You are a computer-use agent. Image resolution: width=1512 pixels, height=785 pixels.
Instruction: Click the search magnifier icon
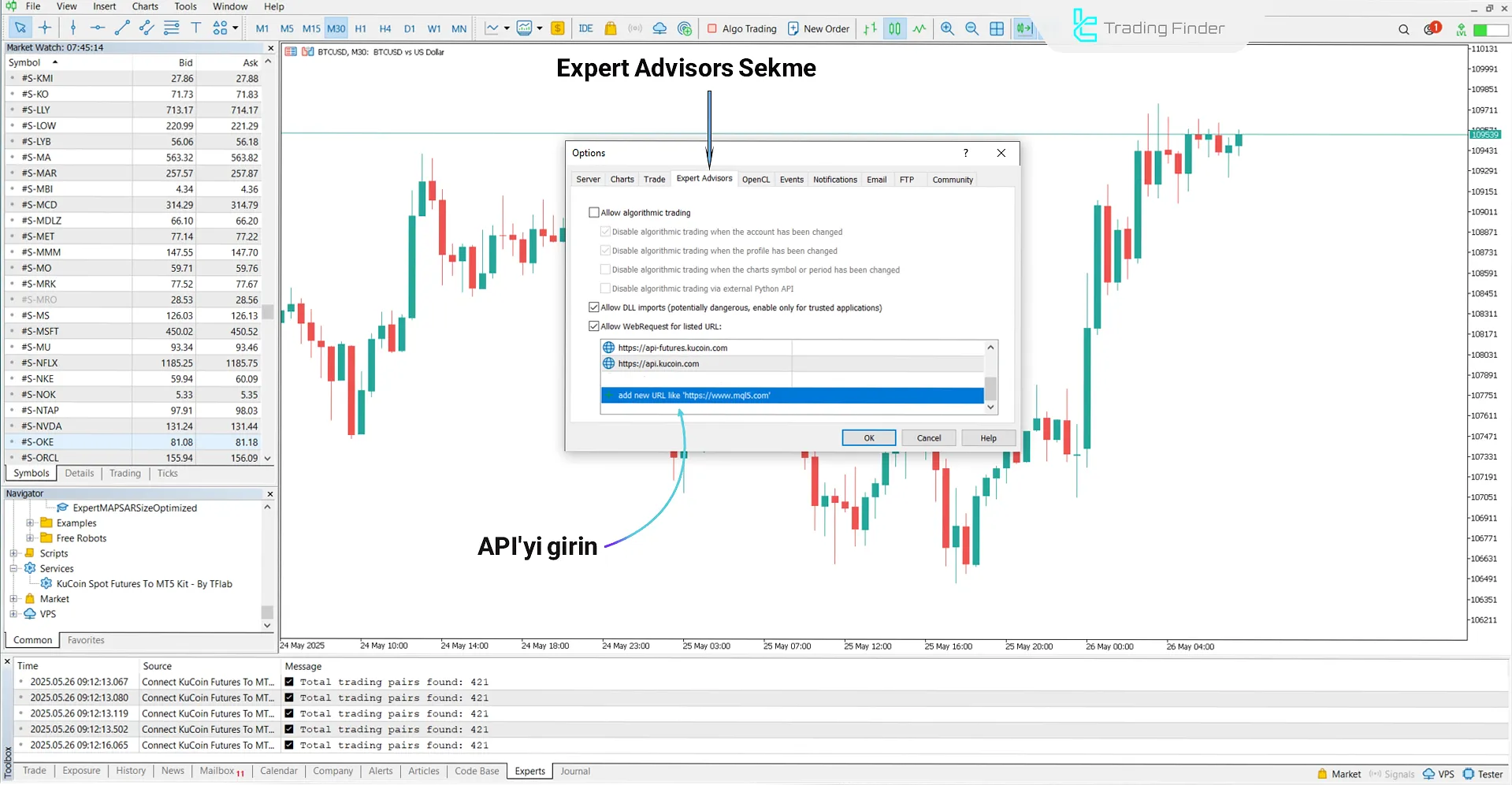pyautogui.click(x=1403, y=29)
